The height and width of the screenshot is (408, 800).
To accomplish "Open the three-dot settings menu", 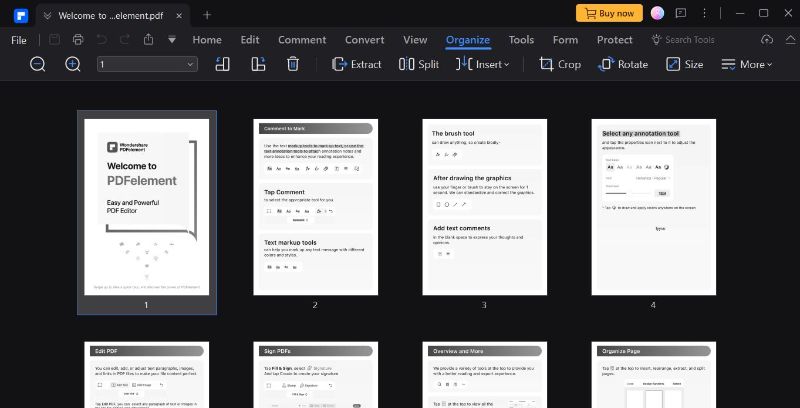I will pos(705,13).
